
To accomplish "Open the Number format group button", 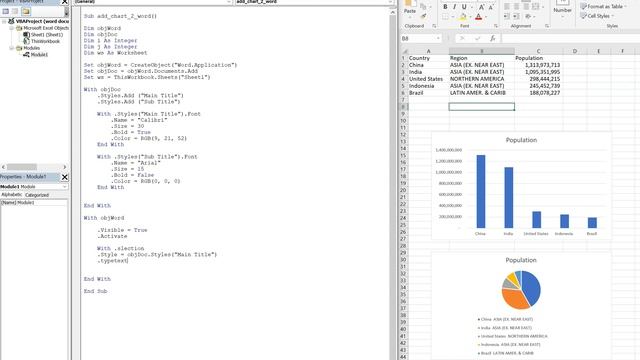I will point(562,8).
